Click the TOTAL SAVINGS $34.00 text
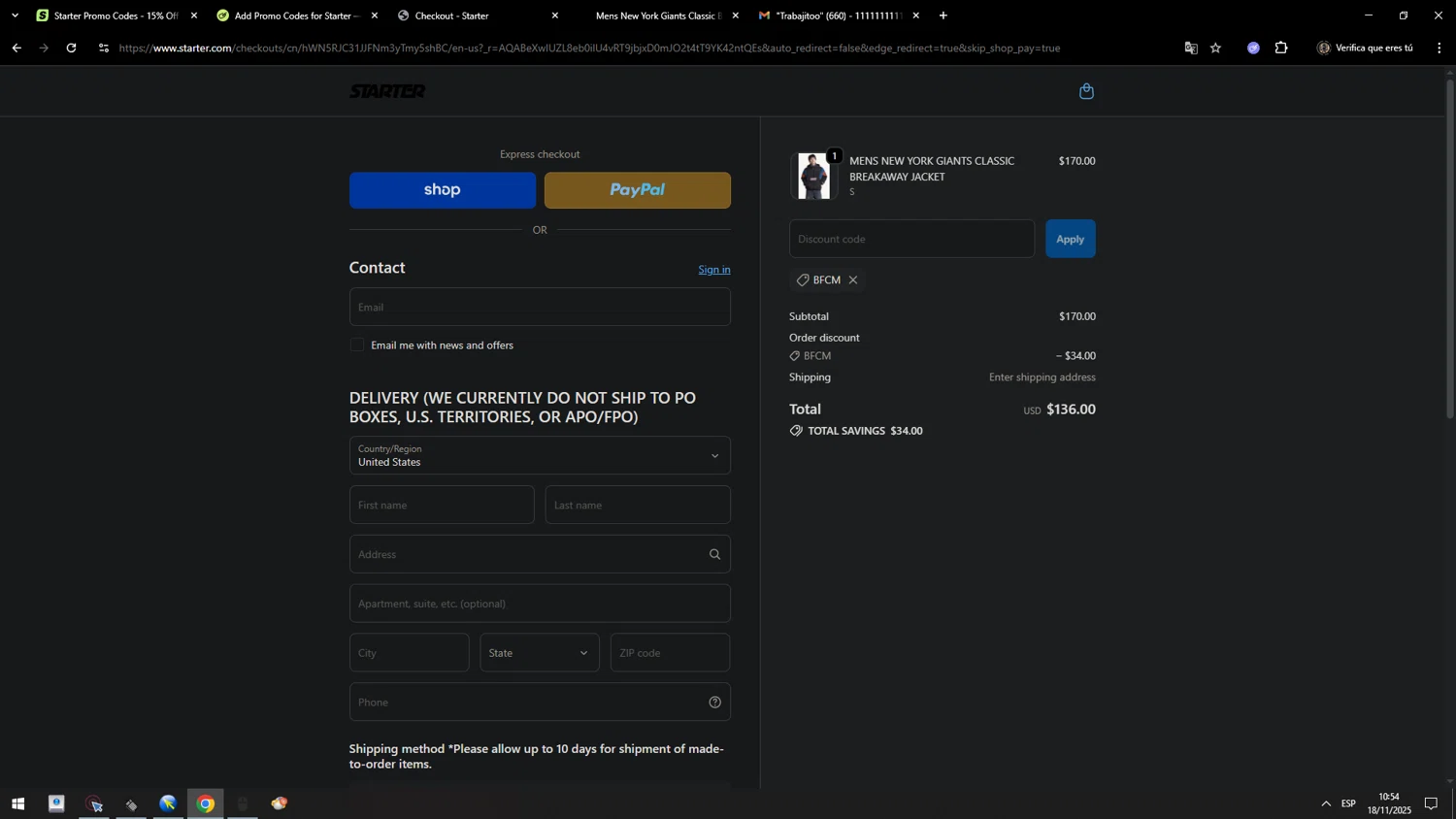 (865, 431)
